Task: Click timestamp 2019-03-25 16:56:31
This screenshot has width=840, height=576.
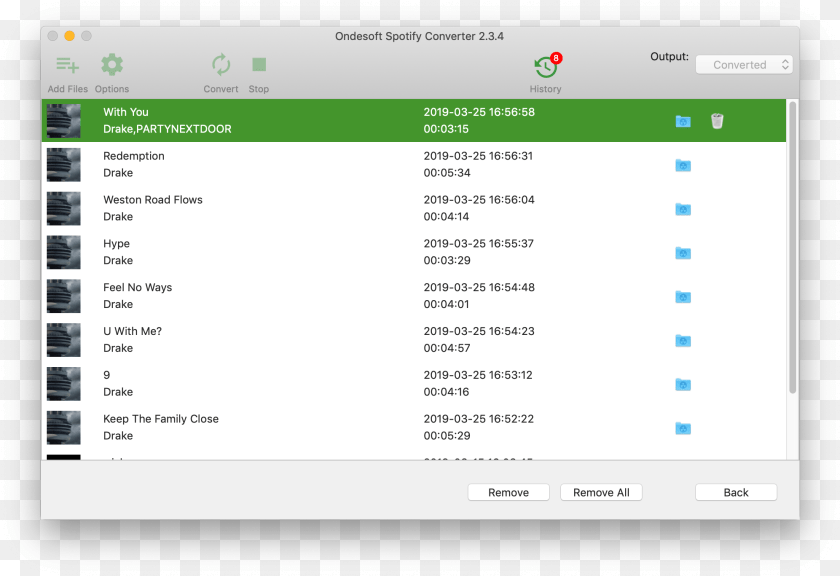Action: pos(478,156)
